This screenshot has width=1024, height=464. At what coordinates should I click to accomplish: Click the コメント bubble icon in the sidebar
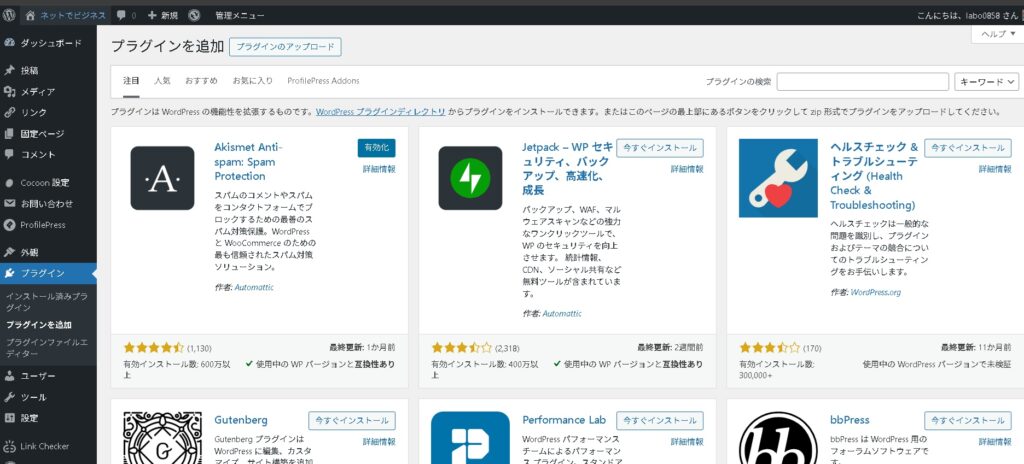pyautogui.click(x=9, y=155)
